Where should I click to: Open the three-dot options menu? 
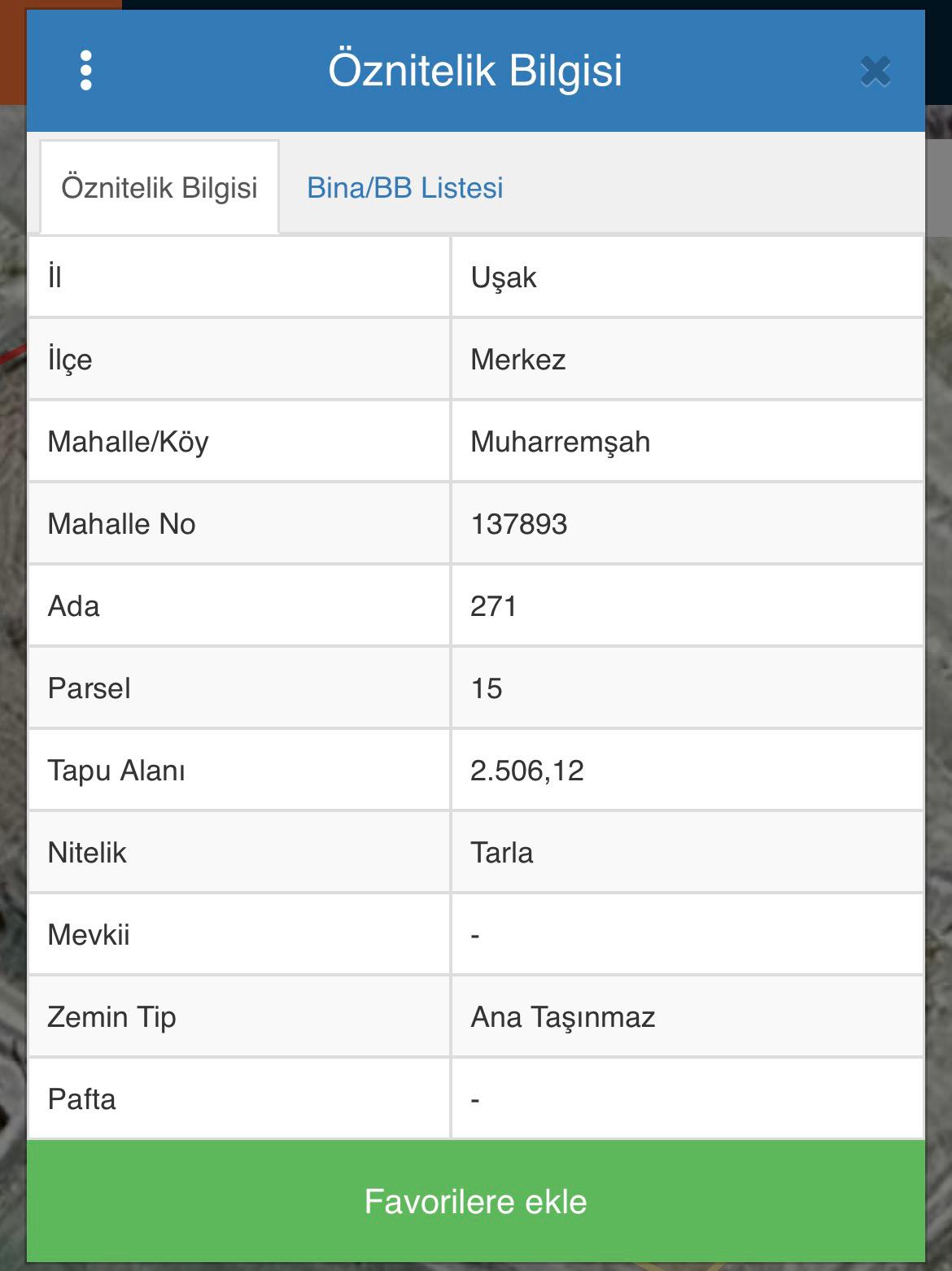tap(86, 71)
